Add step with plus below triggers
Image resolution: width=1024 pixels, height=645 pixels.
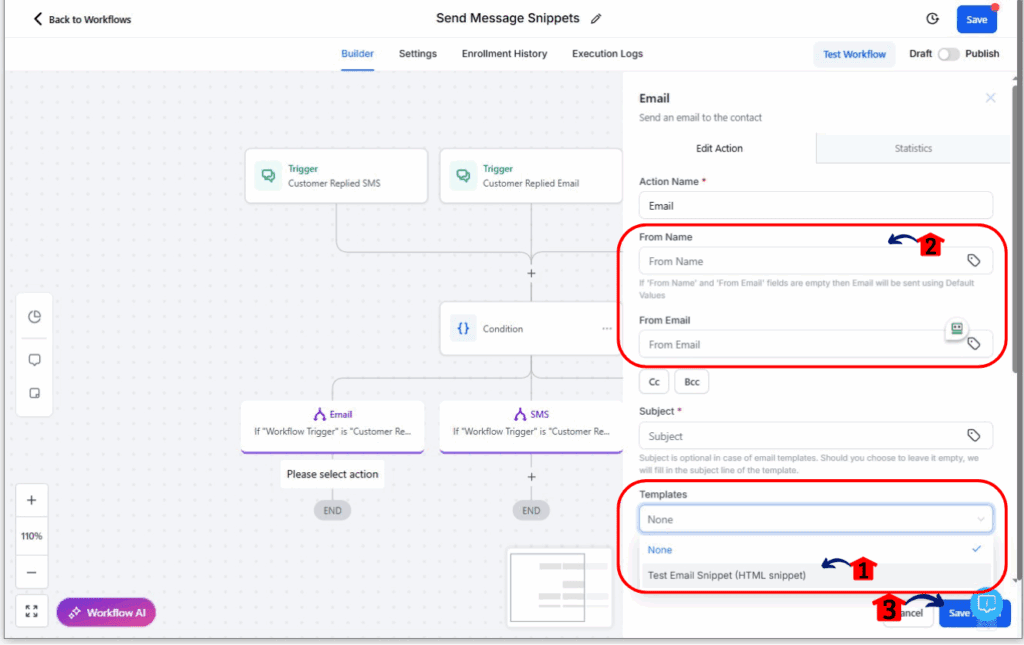pos(531,274)
